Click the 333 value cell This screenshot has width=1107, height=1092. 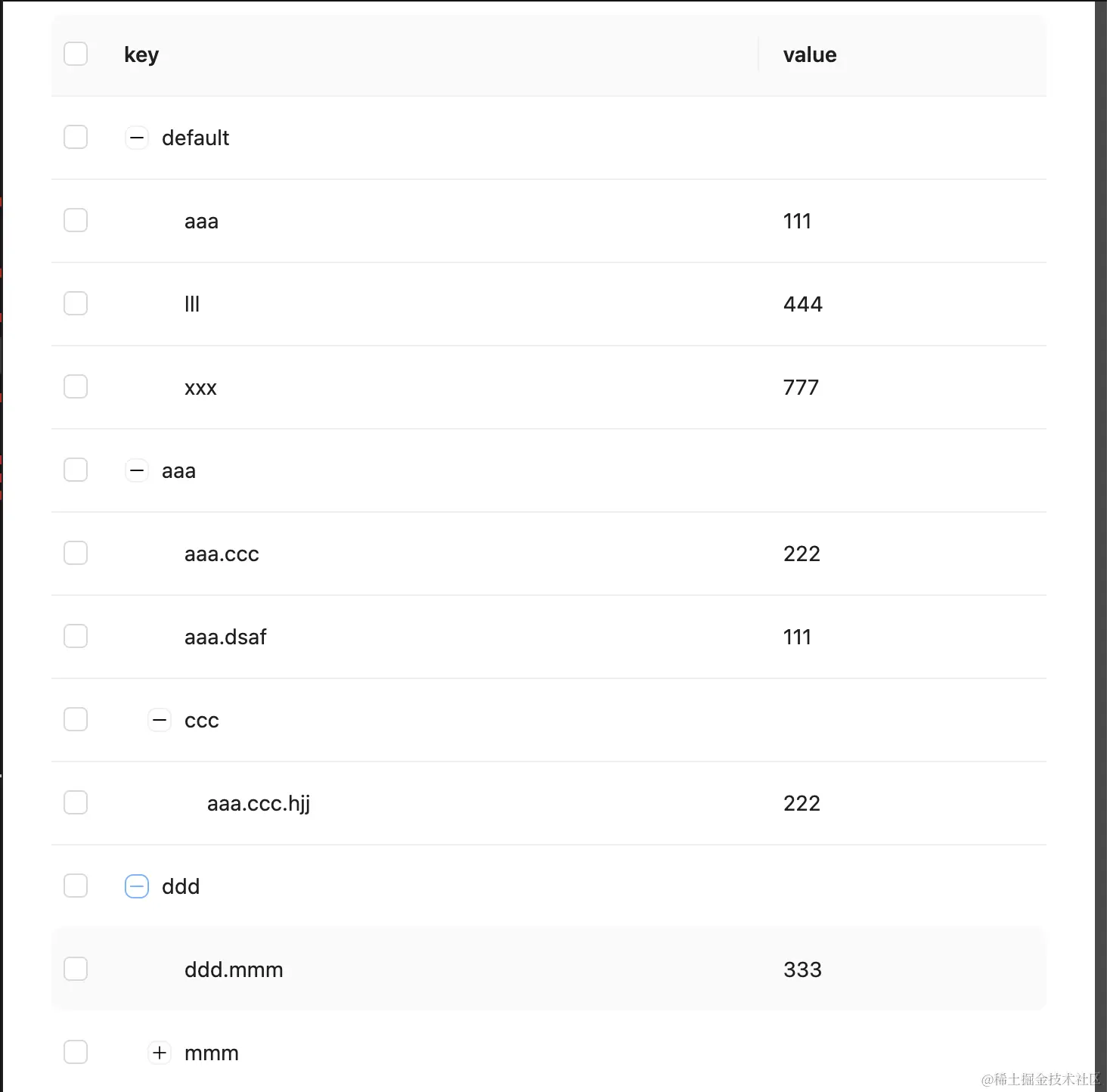click(802, 969)
